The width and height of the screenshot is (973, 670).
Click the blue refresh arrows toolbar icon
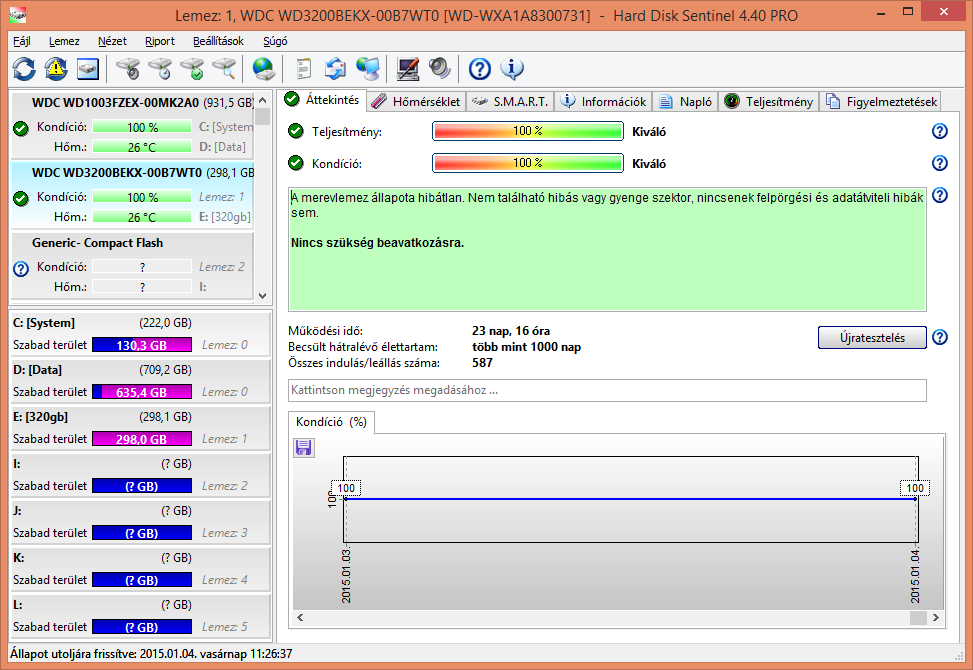tap(24, 69)
